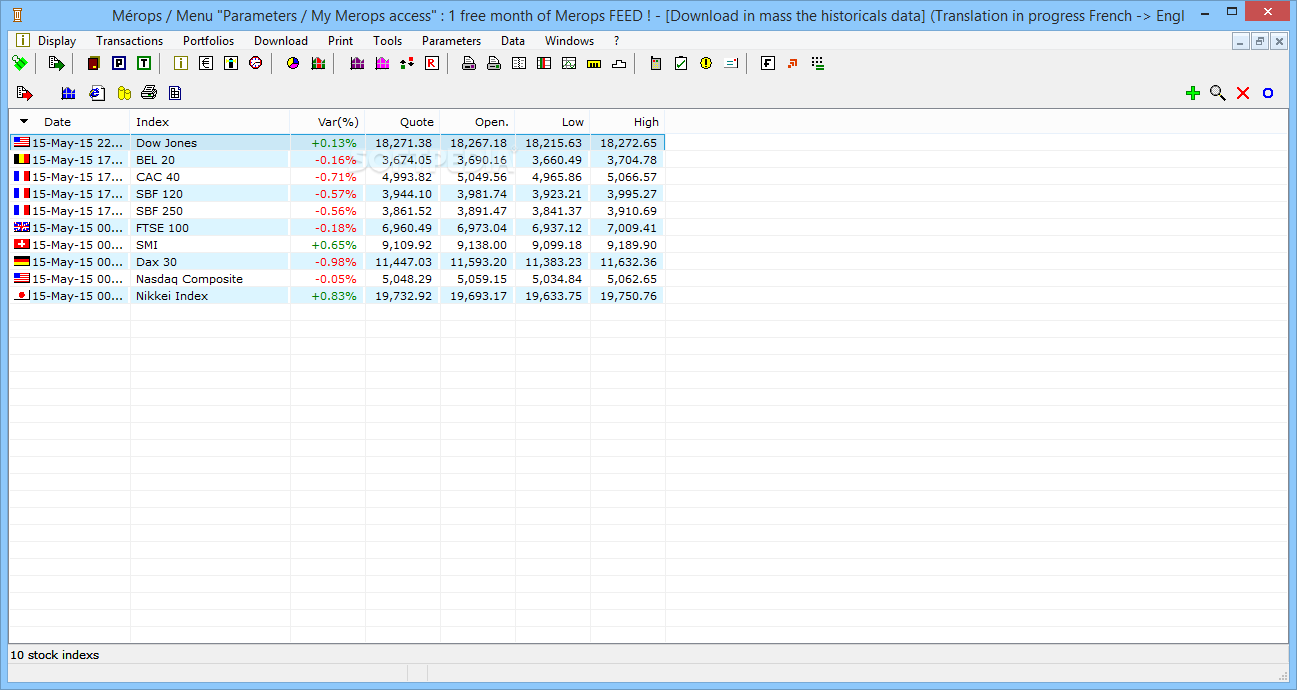Click the first printer icon in the top toolbar
The image size is (1297, 690).
click(x=468, y=63)
